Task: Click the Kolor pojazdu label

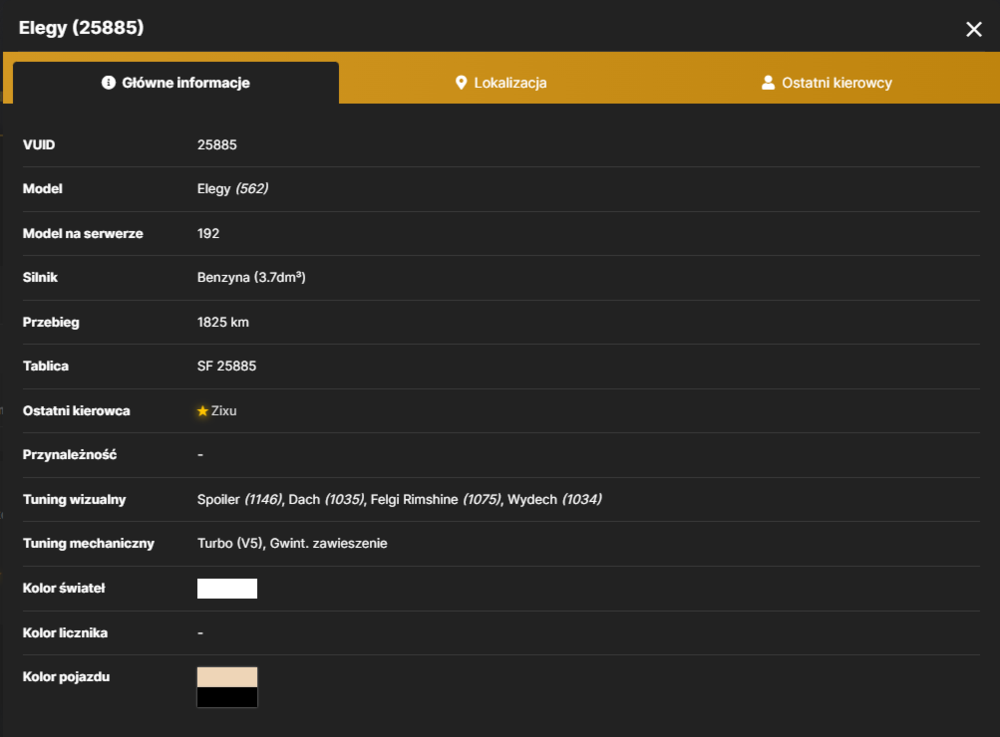Action: (x=66, y=677)
